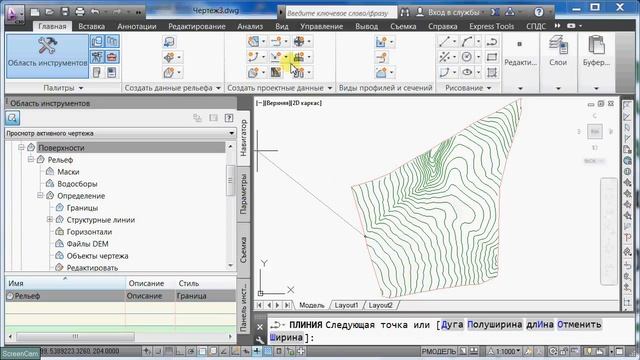Click the Section Views icon

click(x=381, y=73)
